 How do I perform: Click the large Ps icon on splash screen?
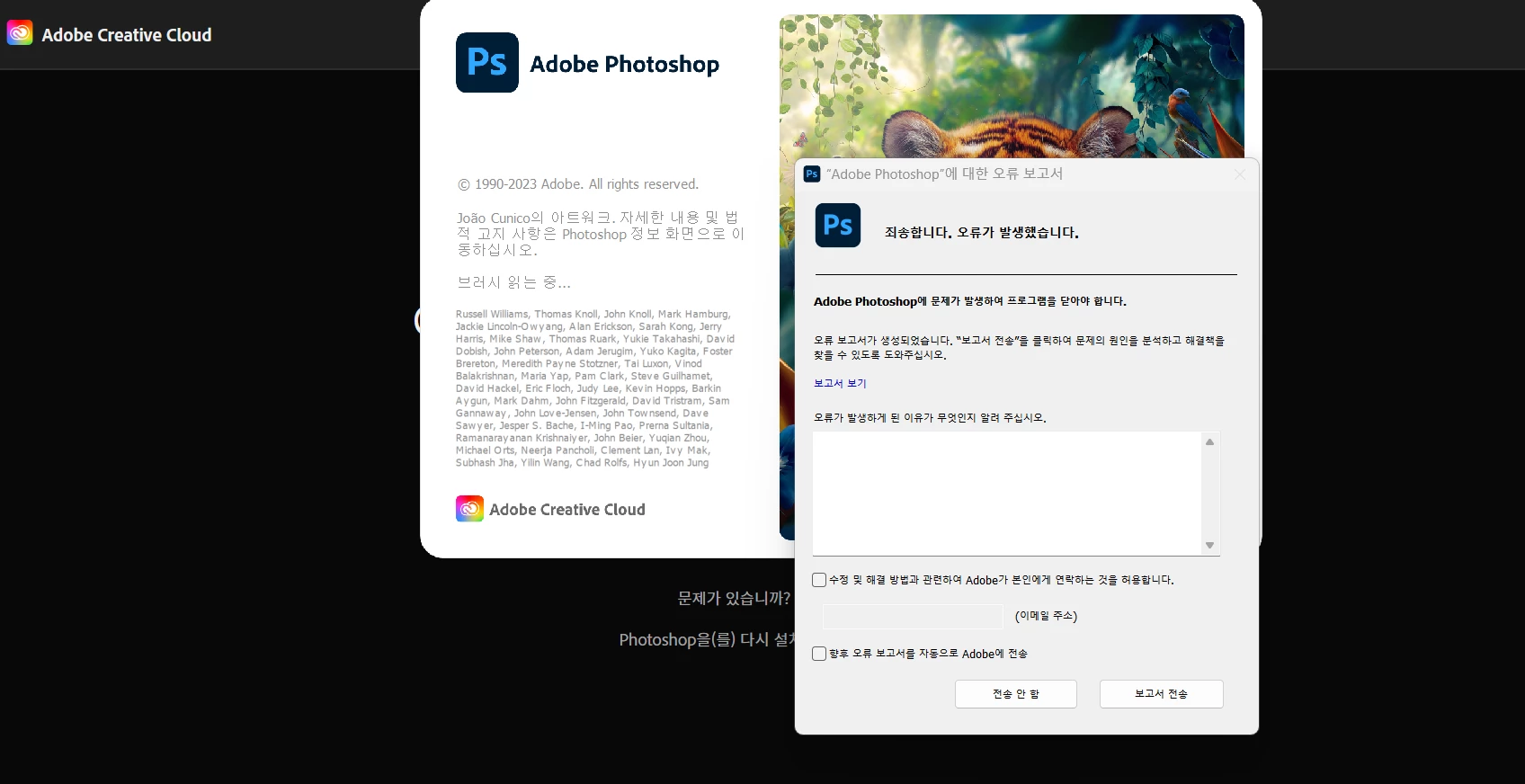(x=487, y=63)
